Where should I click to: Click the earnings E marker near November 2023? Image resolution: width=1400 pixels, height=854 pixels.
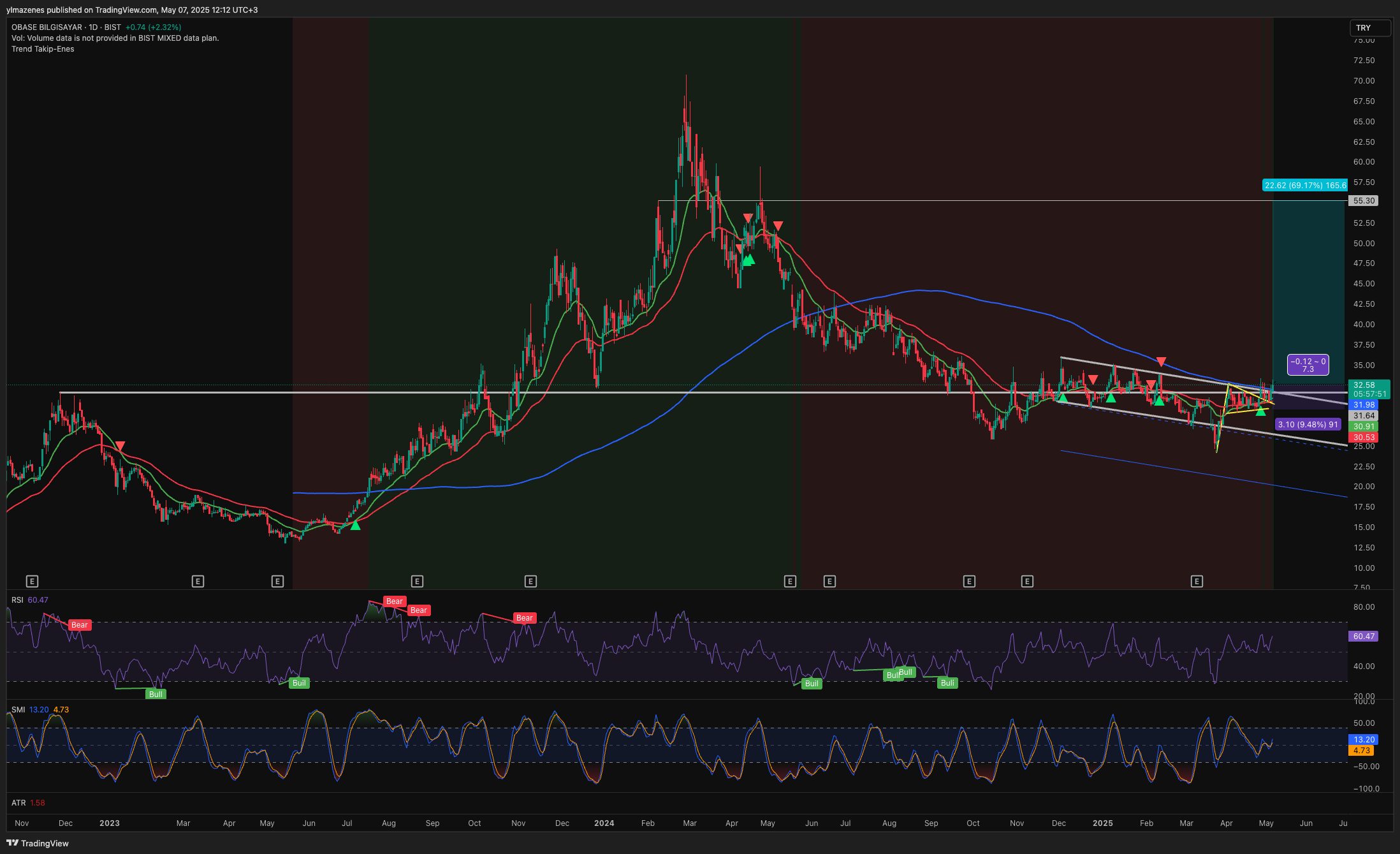(530, 581)
